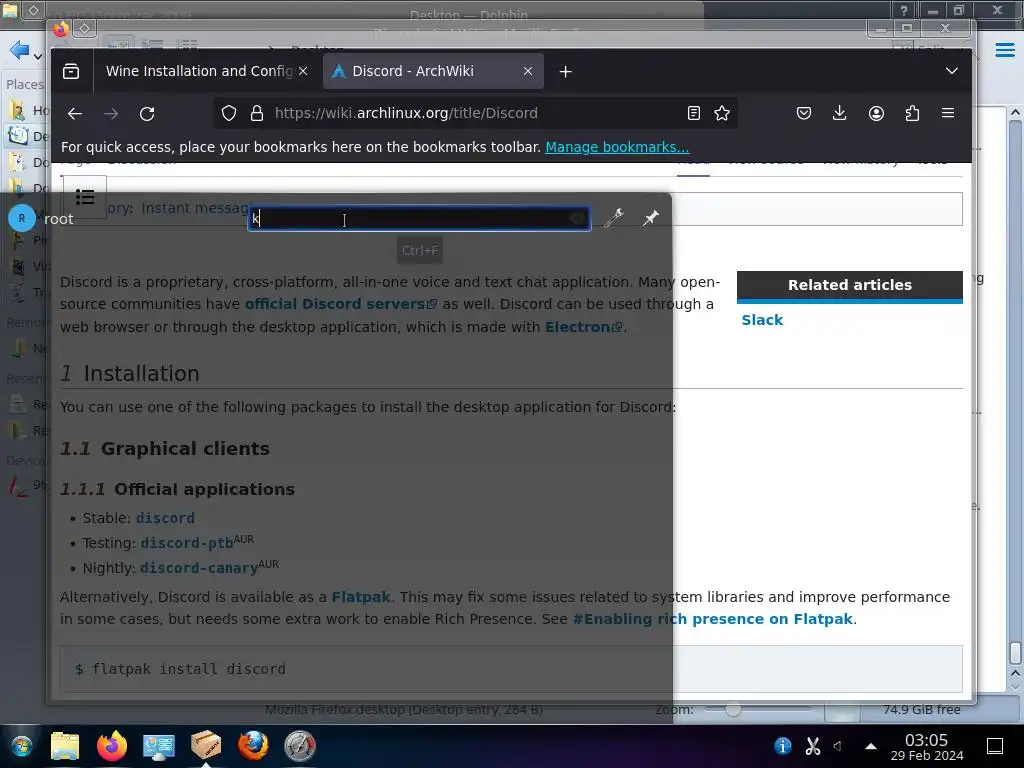The image size is (1024, 768).
Task: Open the second Firefox globe taskbar icon
Action: tap(253, 746)
